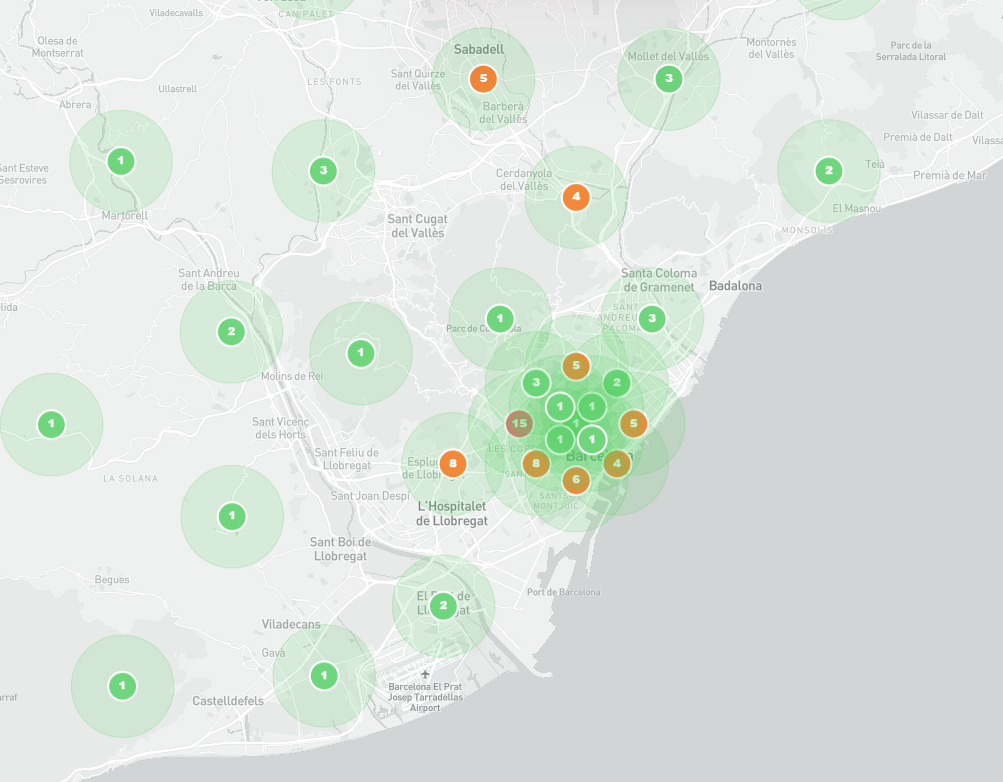The width and height of the screenshot is (1003, 782).
Task: Open the 1 marker near Gavà
Action: (x=324, y=675)
